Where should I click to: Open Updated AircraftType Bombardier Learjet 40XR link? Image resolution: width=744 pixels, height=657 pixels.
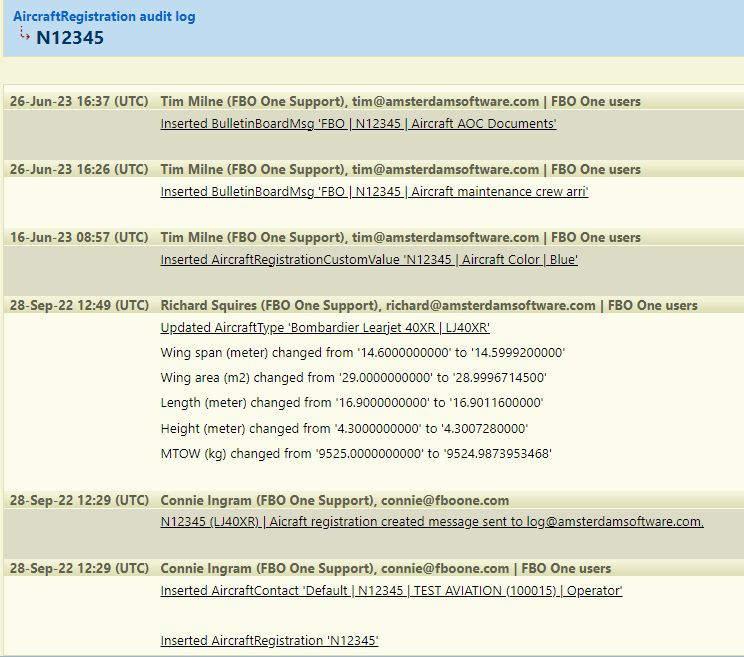[x=325, y=328]
